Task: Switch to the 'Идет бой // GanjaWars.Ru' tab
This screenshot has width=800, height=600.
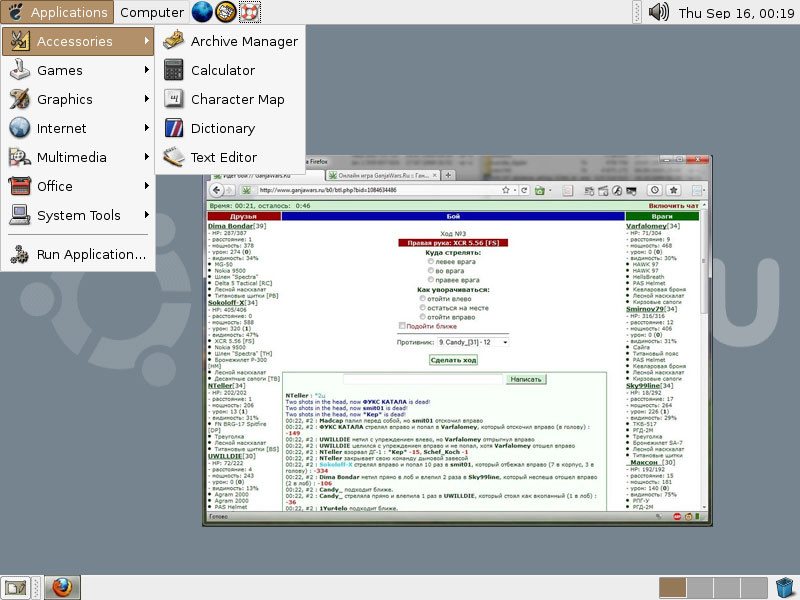Action: (x=265, y=176)
